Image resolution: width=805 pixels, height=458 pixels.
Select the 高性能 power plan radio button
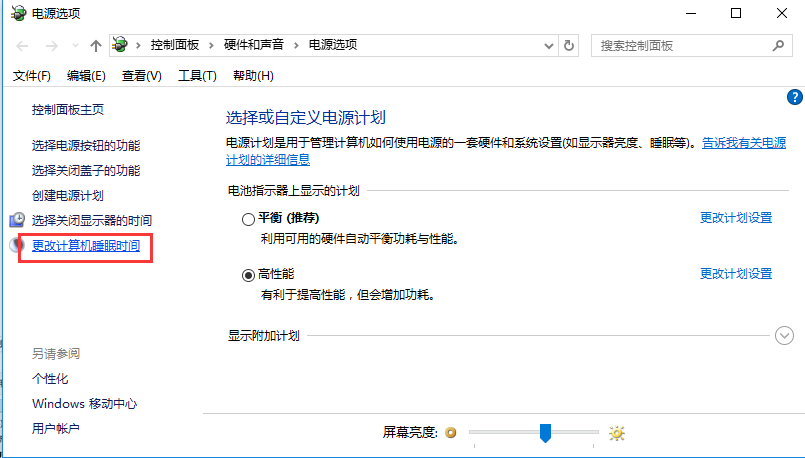click(x=249, y=274)
